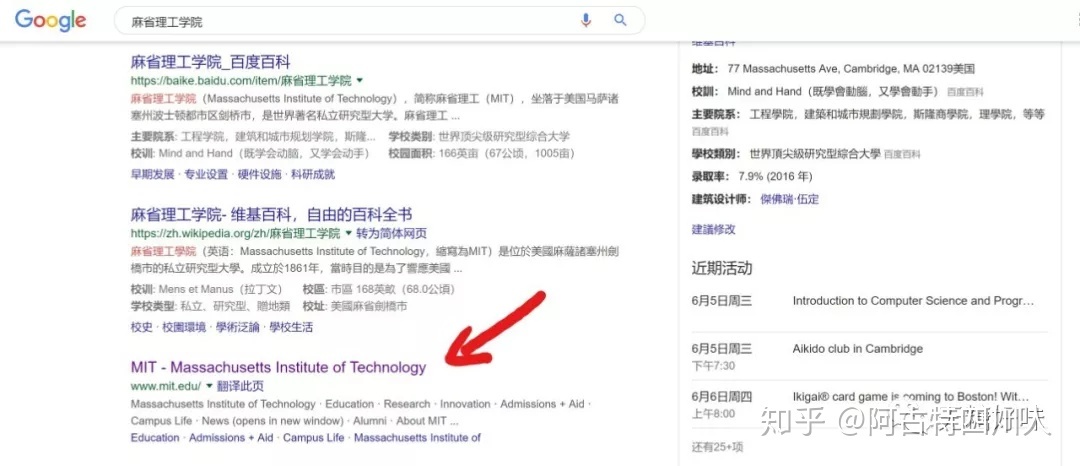This screenshot has width=1080, height=466.
Task: Focus the search box containing 麻省理工学院
Action: tap(379, 21)
